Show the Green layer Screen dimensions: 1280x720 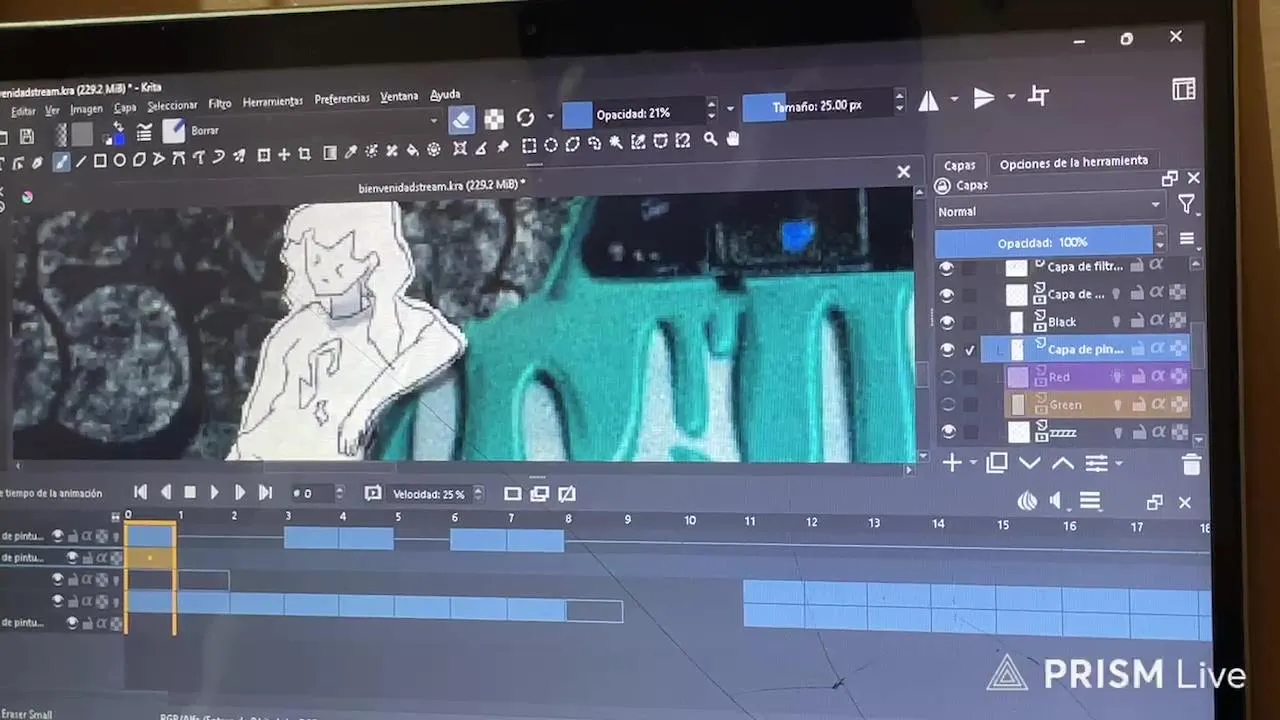(946, 405)
